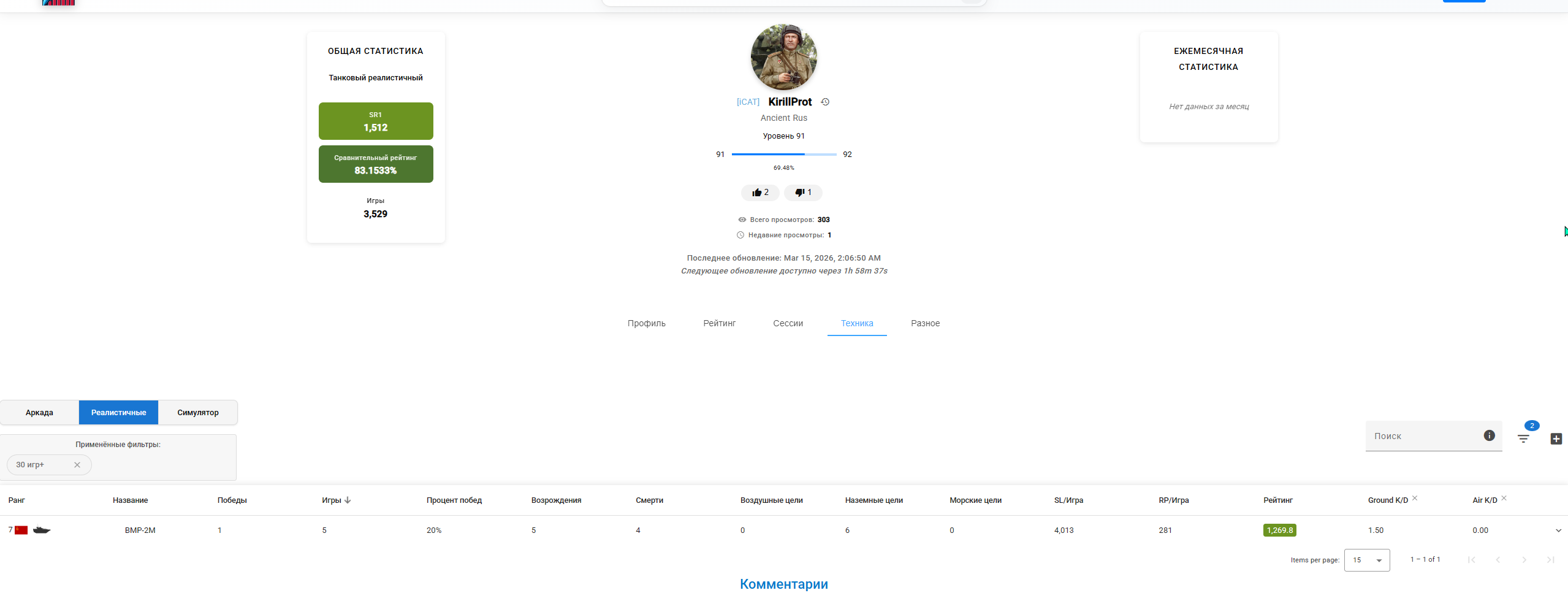
Task: Click the thumbs up like button
Action: point(760,193)
